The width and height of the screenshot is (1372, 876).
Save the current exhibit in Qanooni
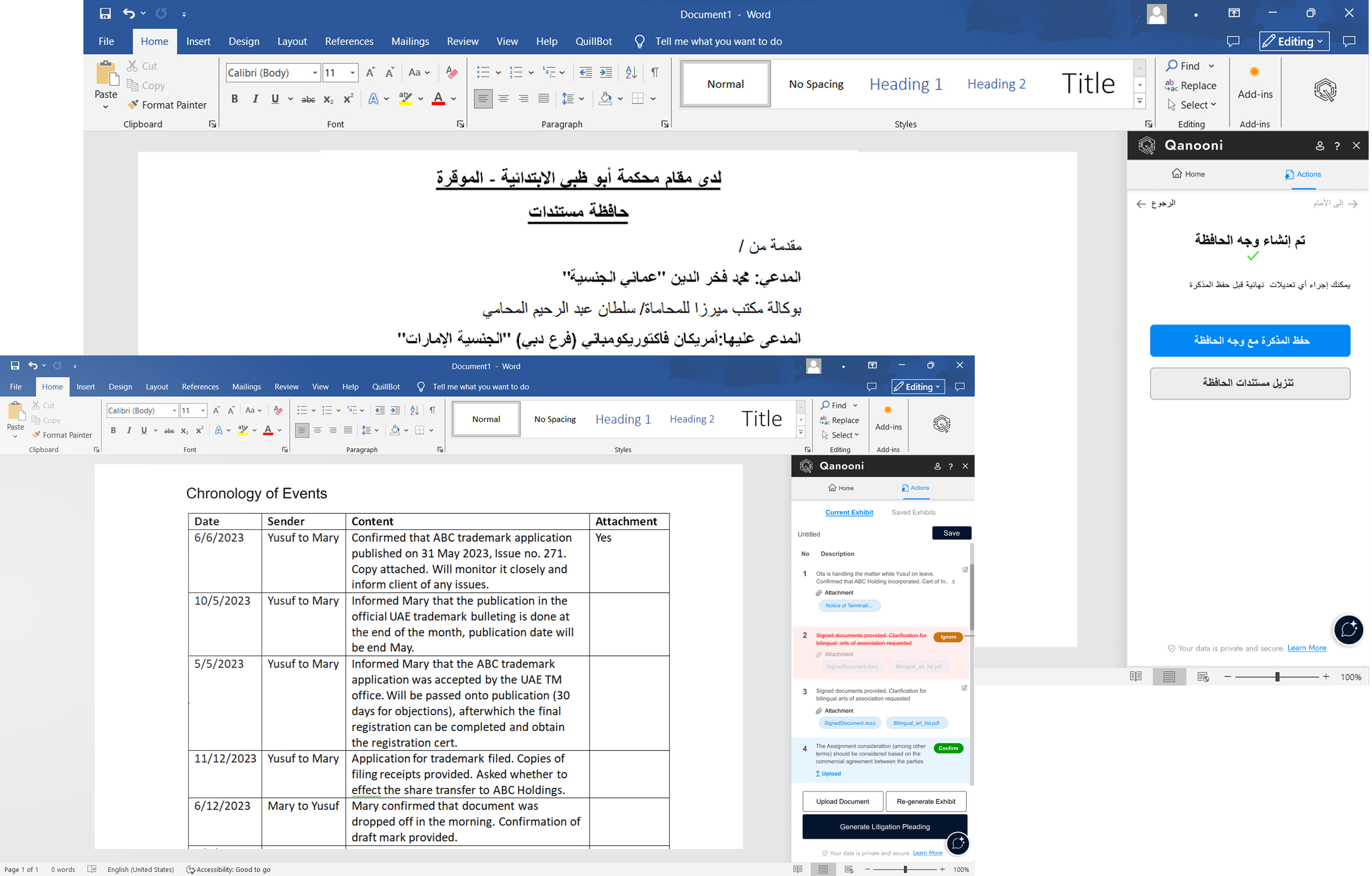951,533
